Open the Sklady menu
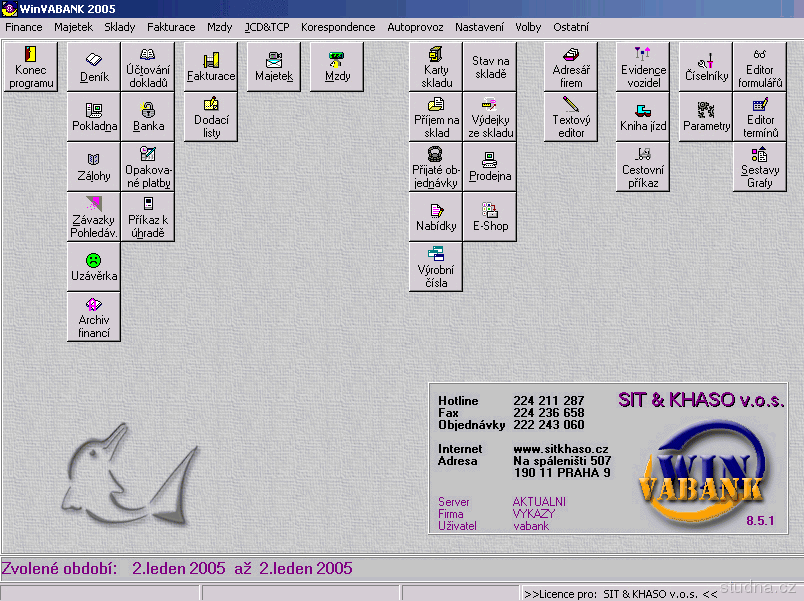Viewport: 804px width, 601px height. point(119,27)
